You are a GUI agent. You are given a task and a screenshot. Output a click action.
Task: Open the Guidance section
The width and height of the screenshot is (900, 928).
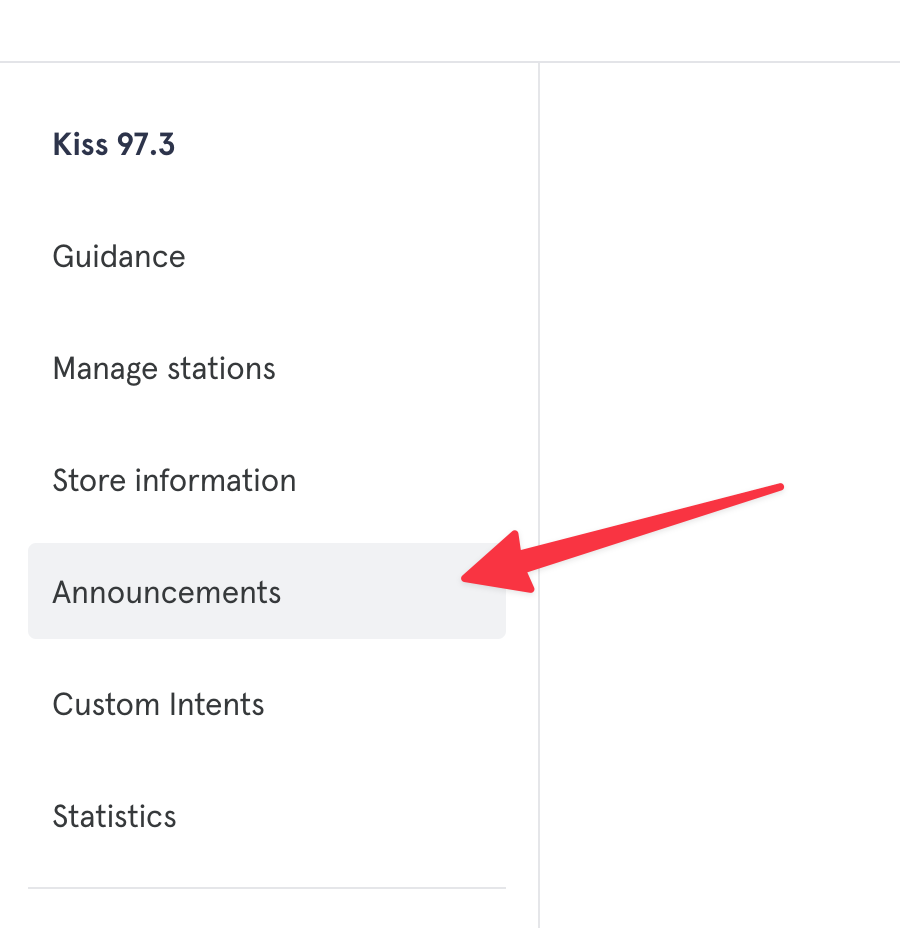(119, 257)
